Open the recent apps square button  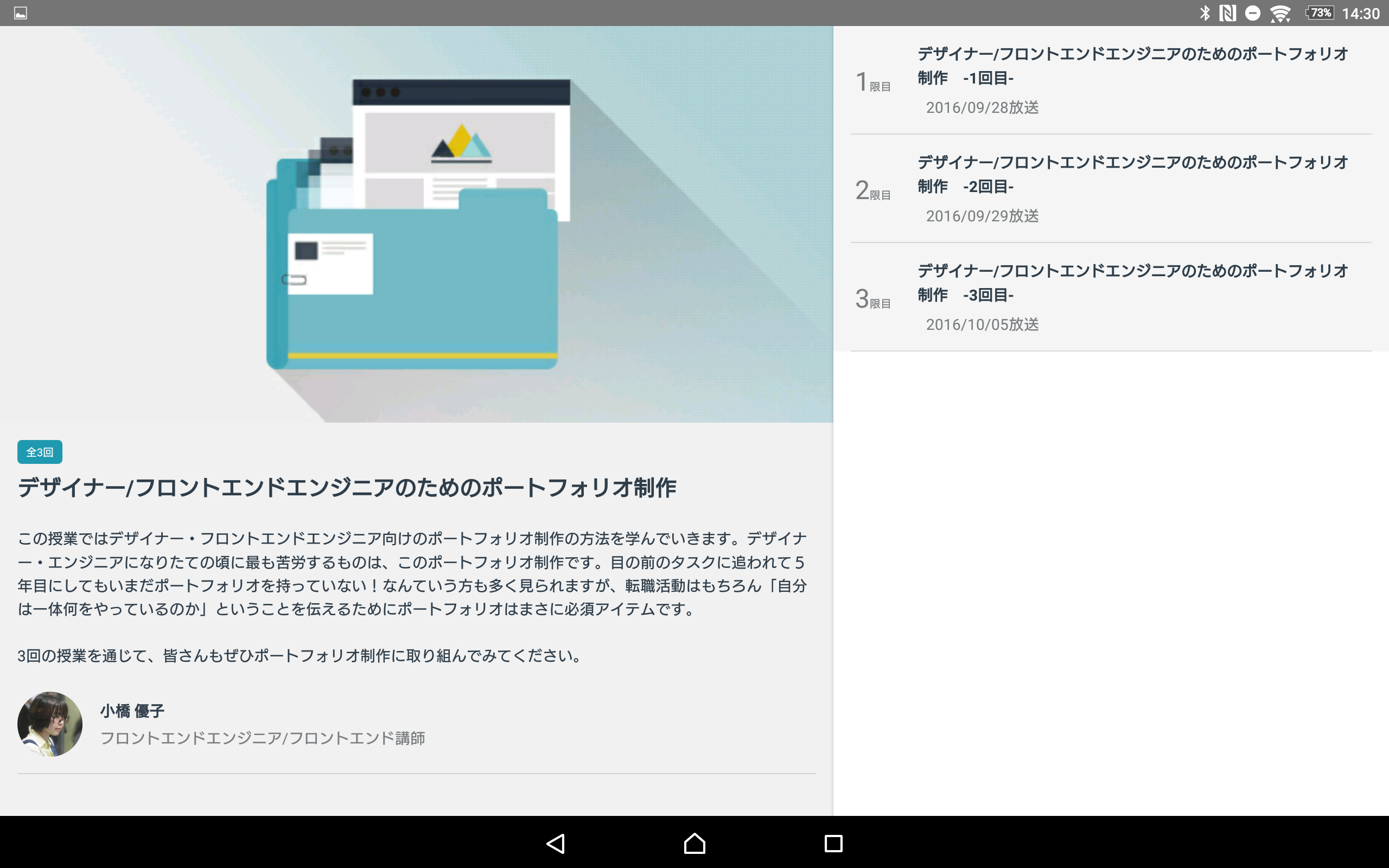coord(833,843)
